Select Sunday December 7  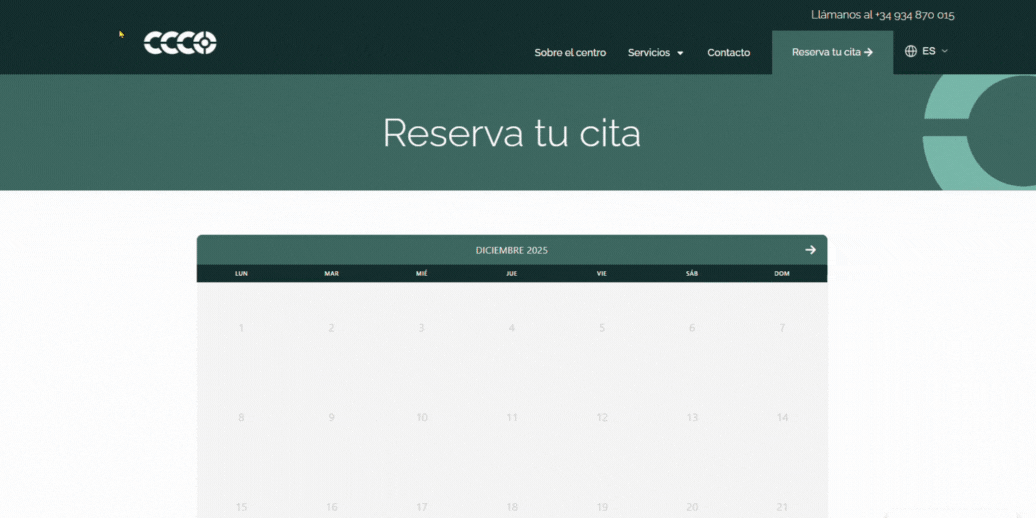(x=782, y=328)
